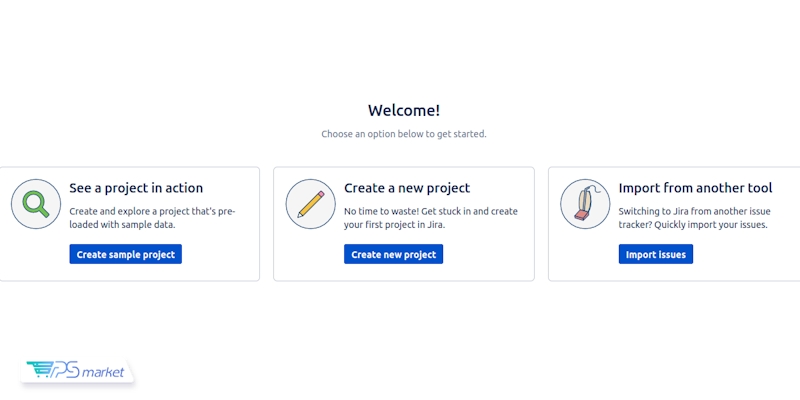This screenshot has height=400, width=800.
Task: Click the yellow pencil icon
Action: (310, 204)
